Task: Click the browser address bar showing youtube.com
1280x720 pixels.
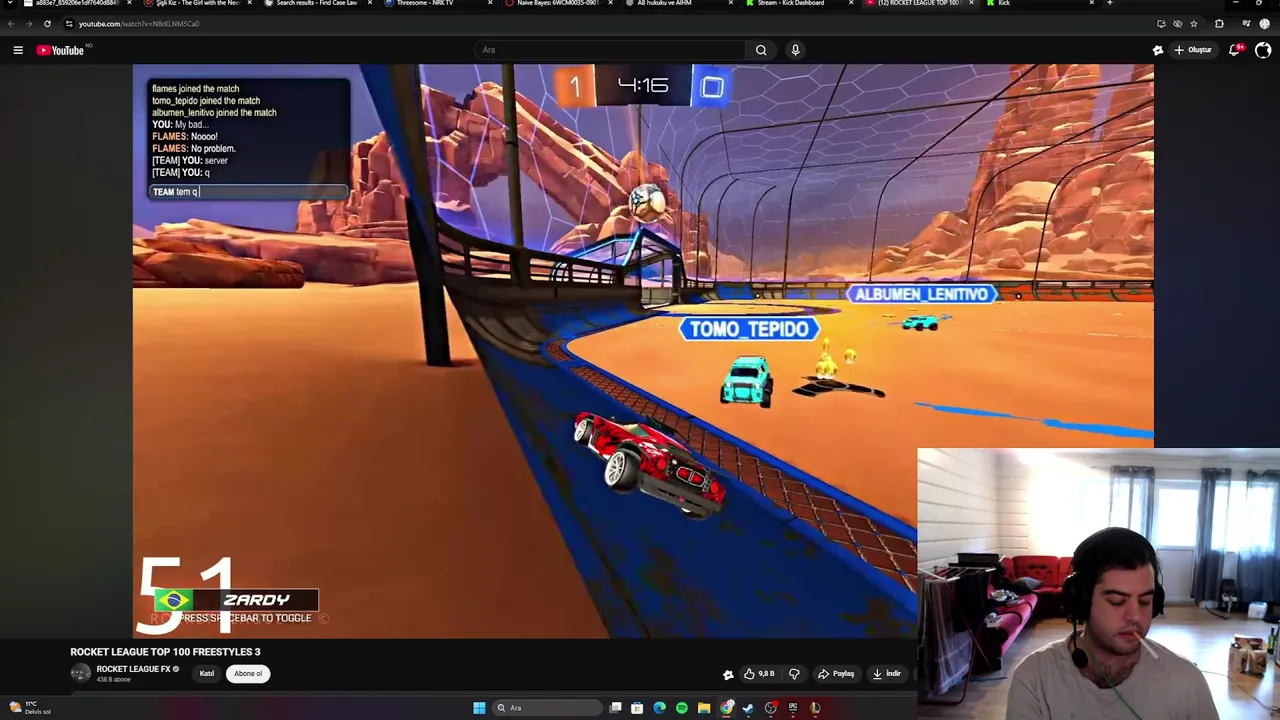Action: (600, 23)
